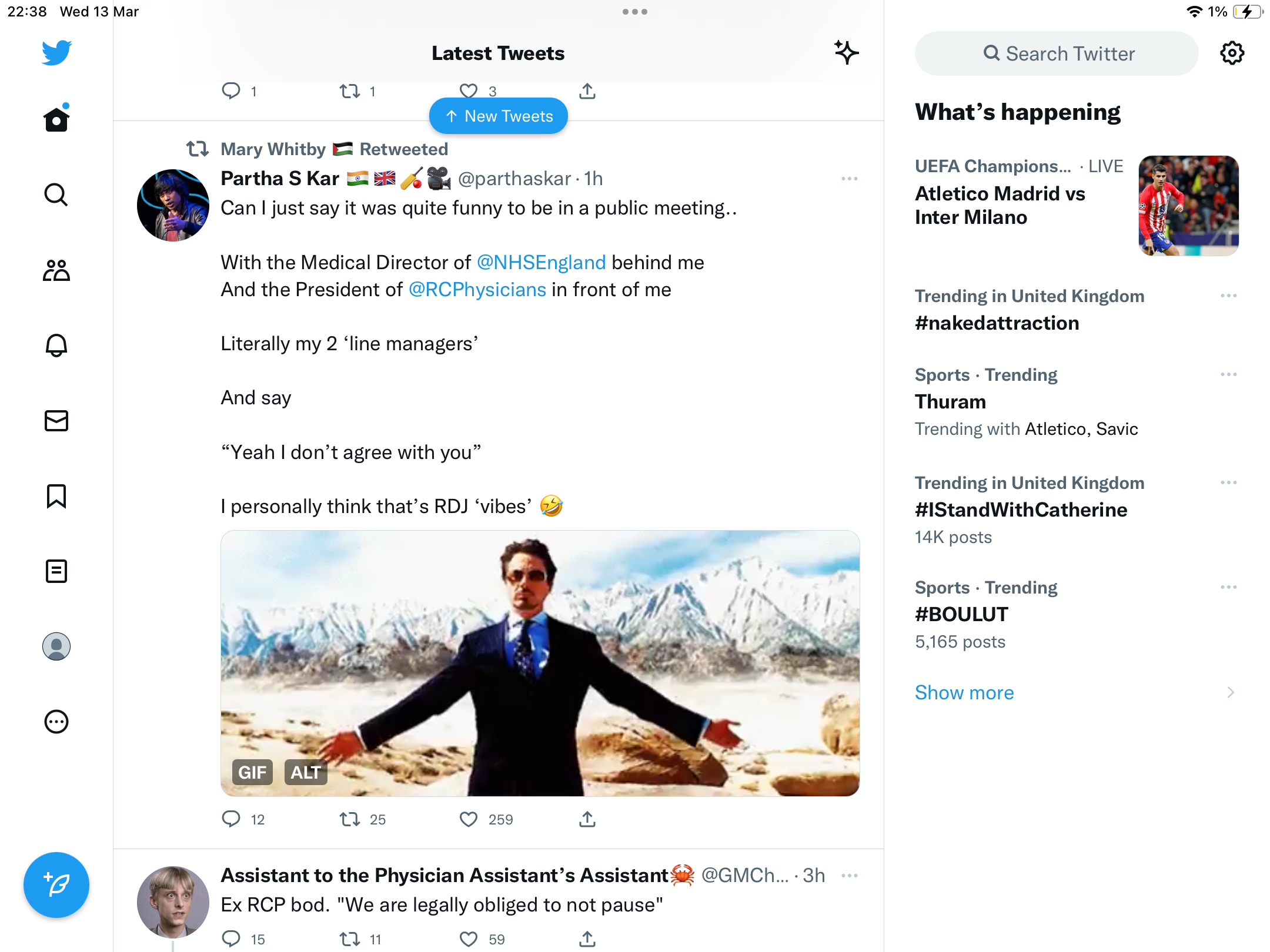The height and width of the screenshot is (952, 1270).
Task: Open #IStandWithCatherine trending topic
Action: [x=1021, y=509]
